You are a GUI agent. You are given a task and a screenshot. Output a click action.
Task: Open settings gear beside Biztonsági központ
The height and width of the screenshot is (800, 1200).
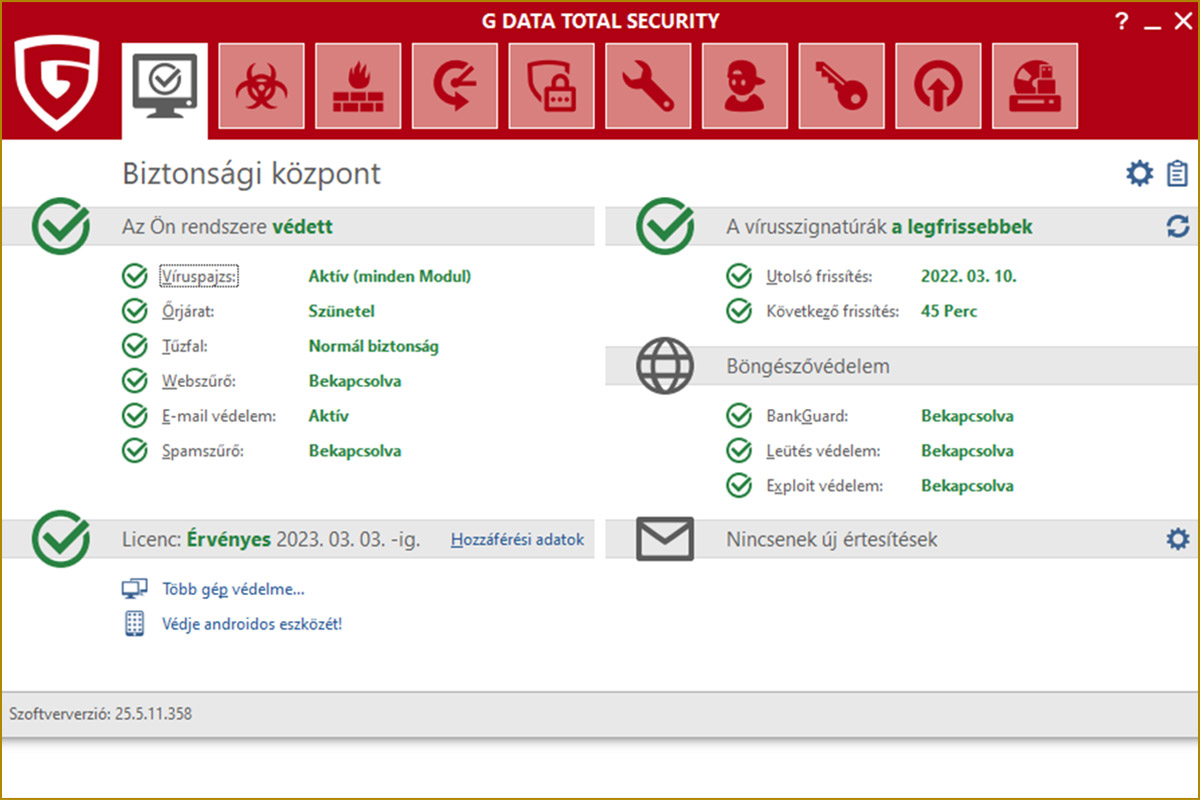(x=1139, y=174)
